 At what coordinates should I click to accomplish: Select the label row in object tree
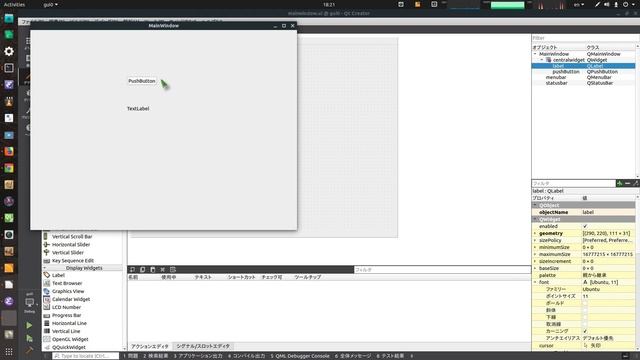[583, 66]
